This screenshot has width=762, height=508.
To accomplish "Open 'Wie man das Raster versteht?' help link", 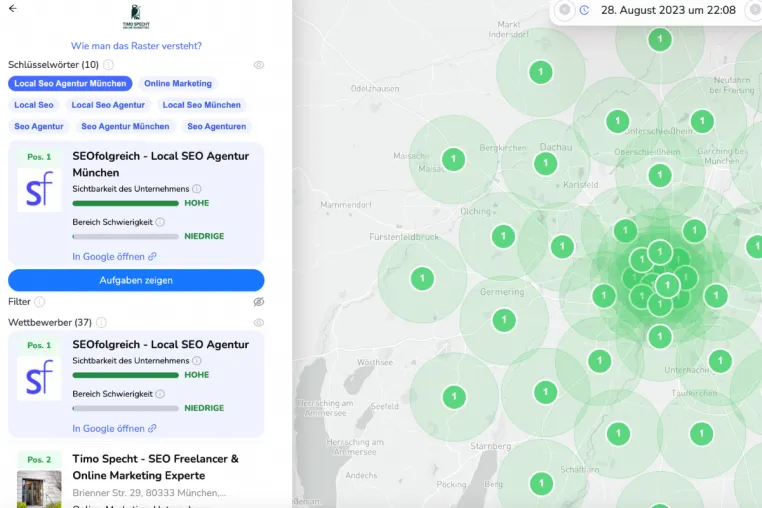I will pos(136,46).
